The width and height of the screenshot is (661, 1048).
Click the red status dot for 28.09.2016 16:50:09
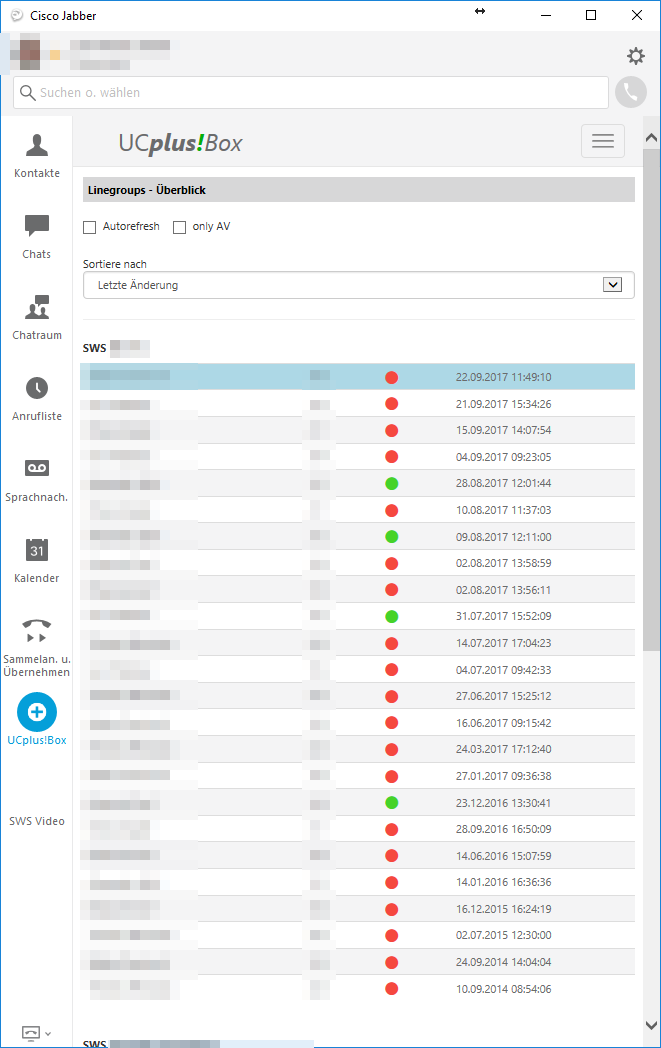tap(392, 829)
